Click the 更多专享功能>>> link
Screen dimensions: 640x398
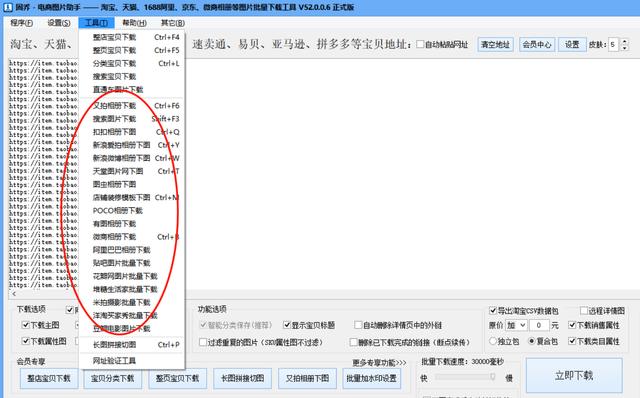coord(379,362)
